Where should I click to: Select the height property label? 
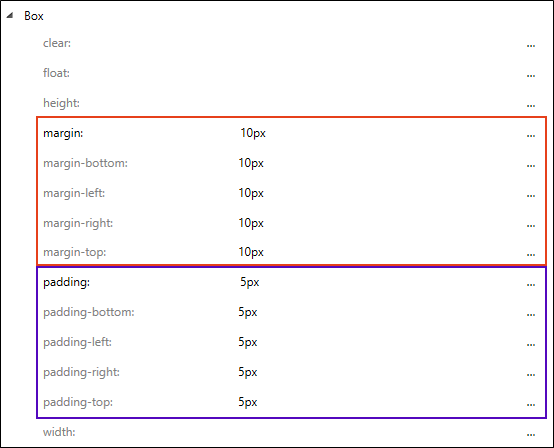tap(61, 103)
